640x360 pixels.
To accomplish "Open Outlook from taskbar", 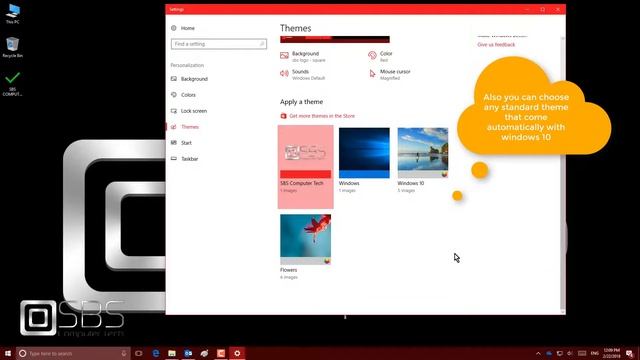I will coord(188,353).
